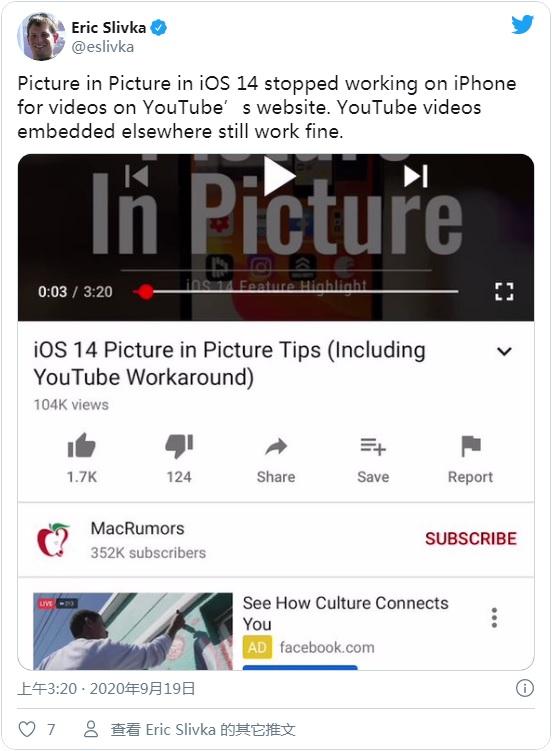
Task: Click the Twitter bird logo
Action: tap(522, 24)
